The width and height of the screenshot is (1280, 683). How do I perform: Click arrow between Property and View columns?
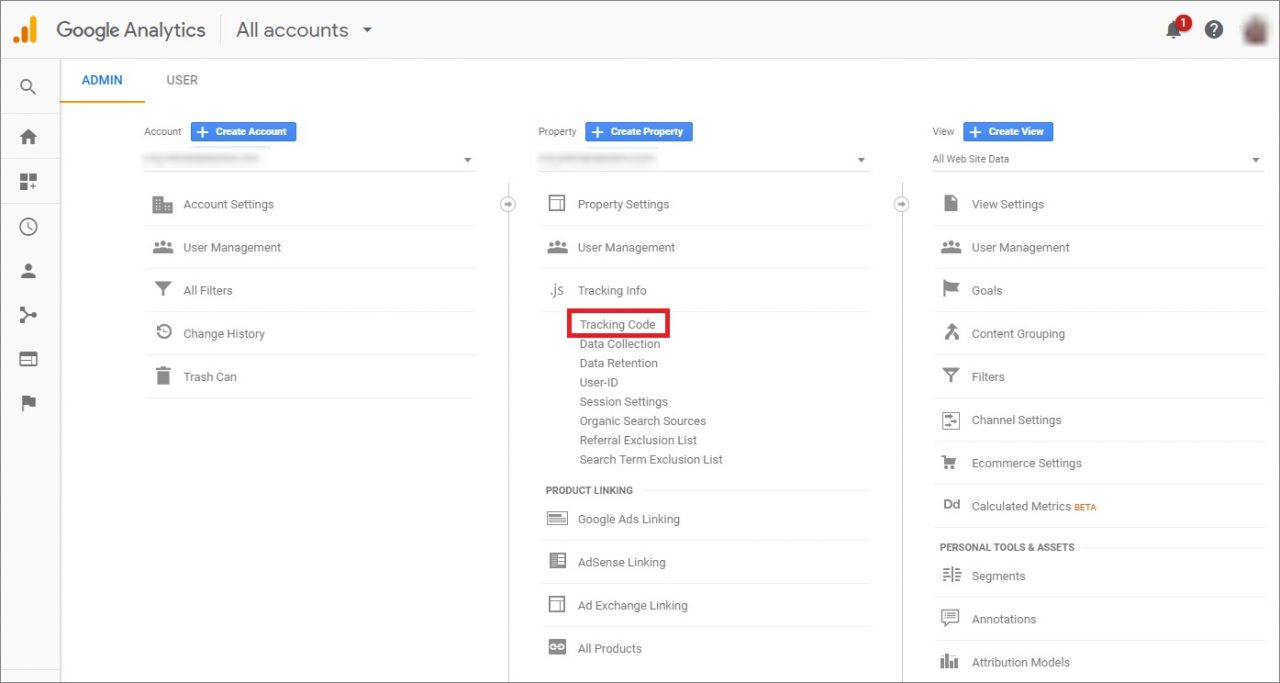point(901,204)
